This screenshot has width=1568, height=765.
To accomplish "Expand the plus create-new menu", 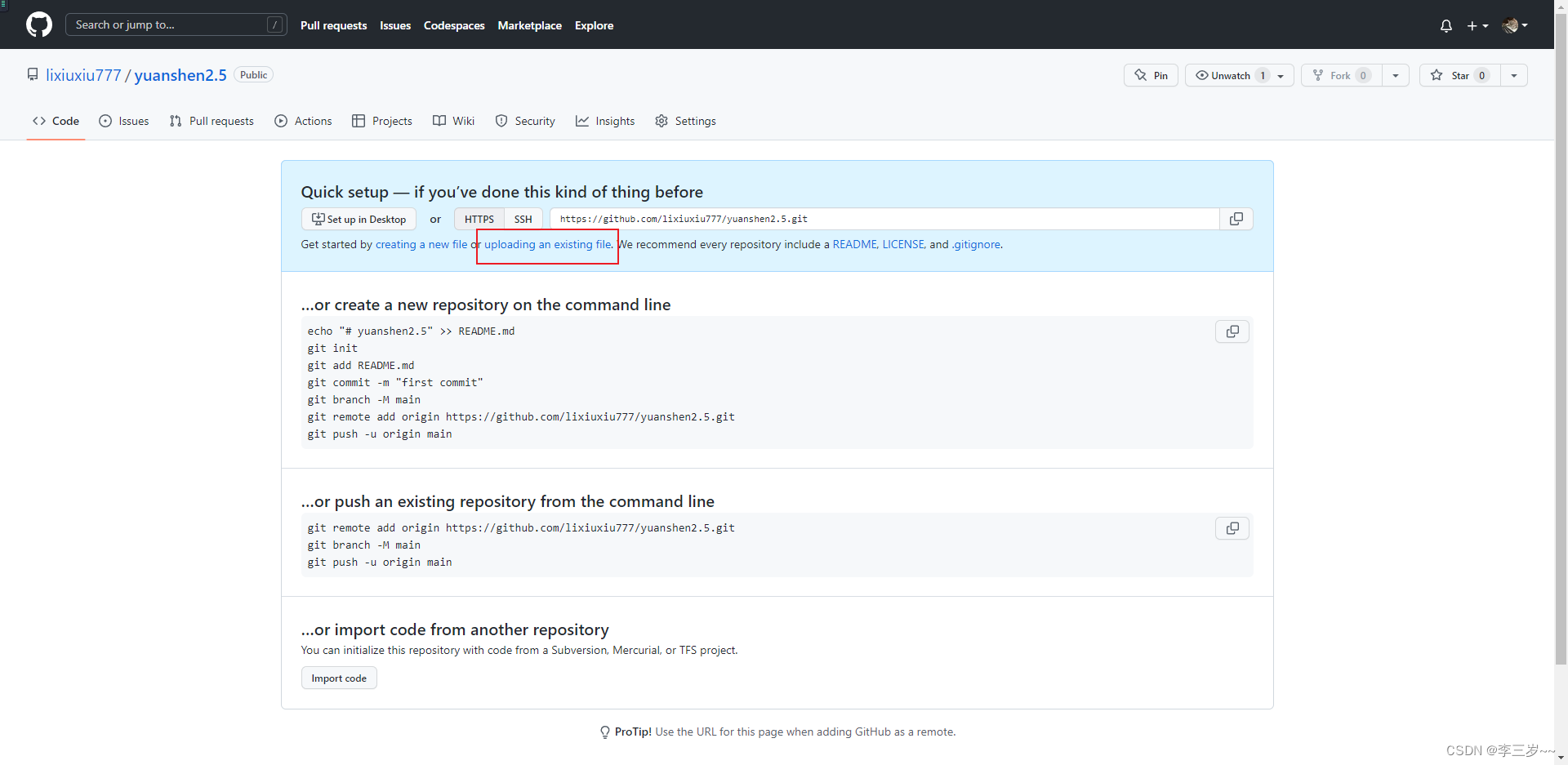I will tap(1477, 25).
